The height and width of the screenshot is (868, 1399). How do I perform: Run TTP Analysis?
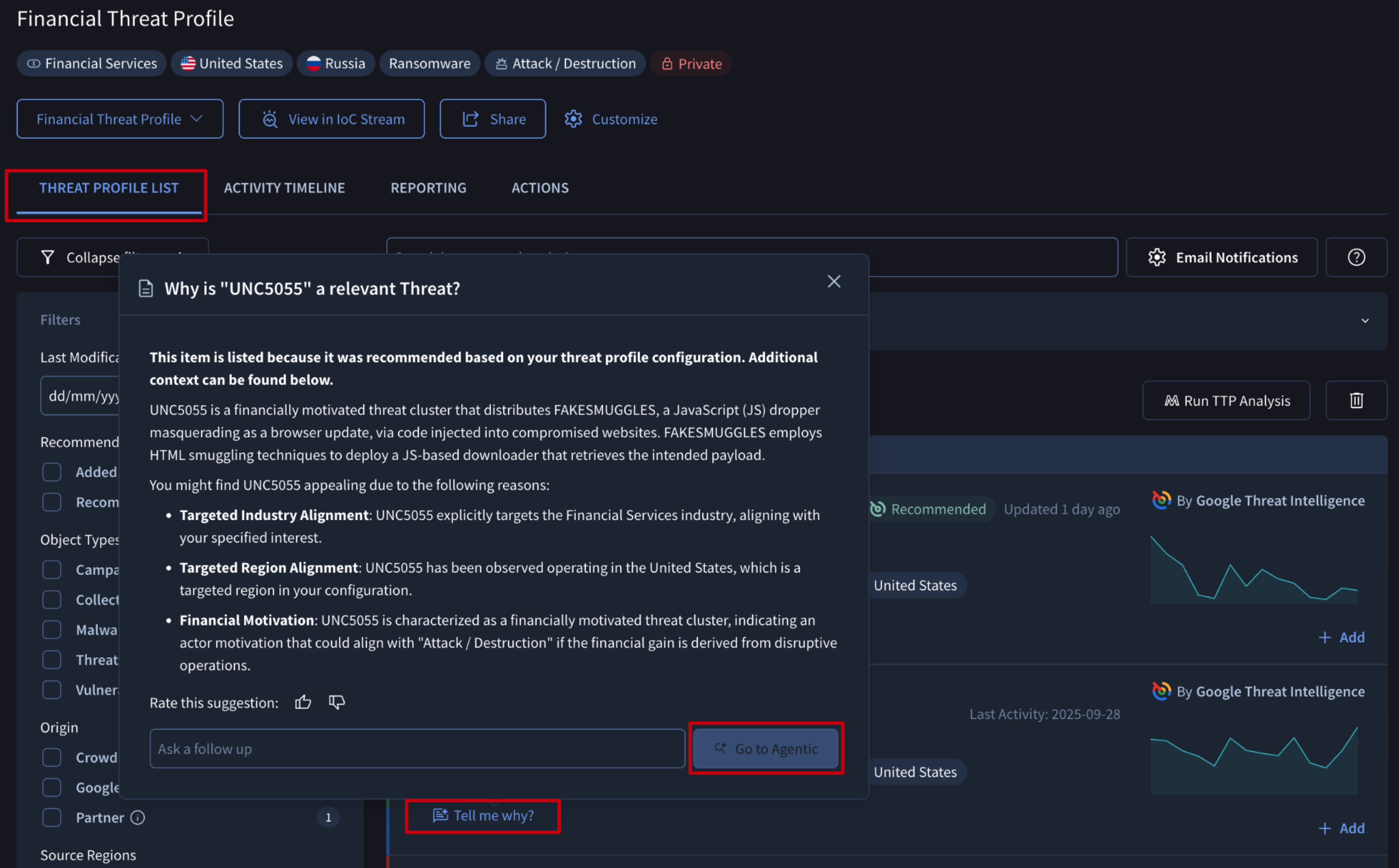click(1226, 400)
